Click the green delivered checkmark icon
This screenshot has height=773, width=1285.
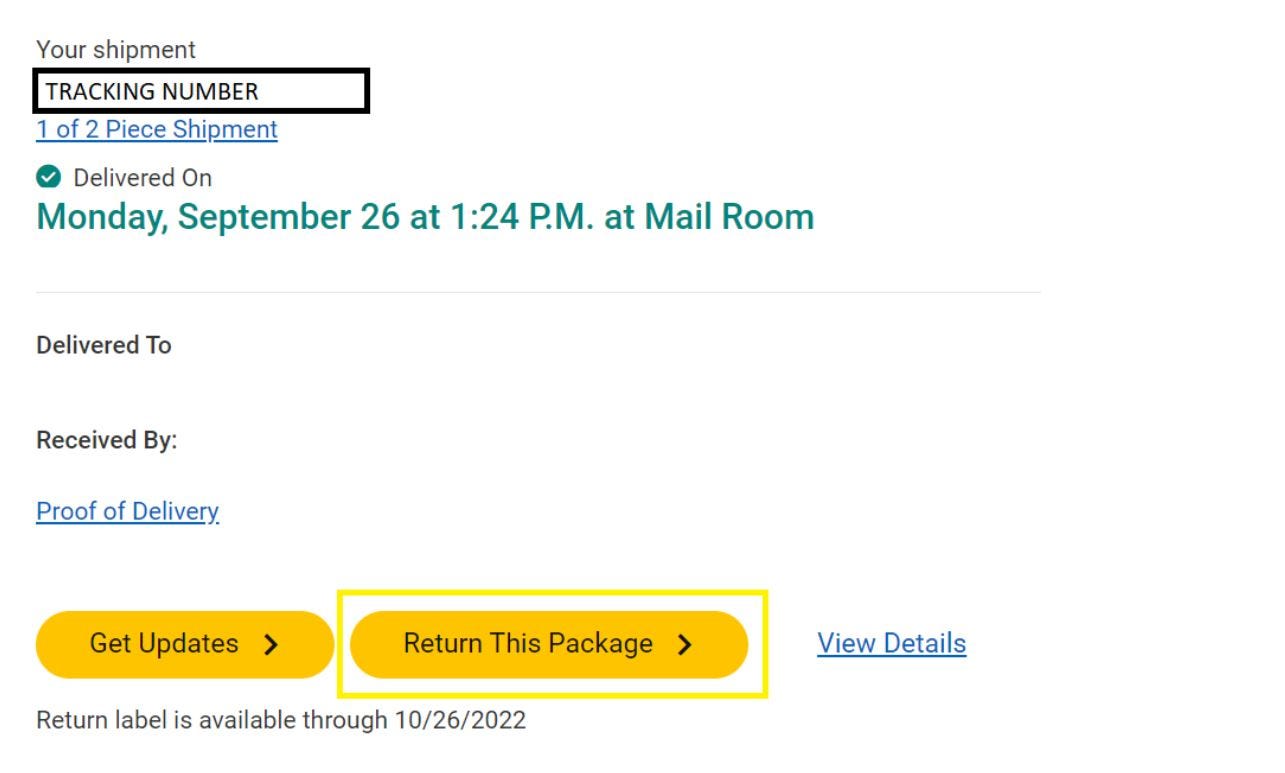coord(47,178)
